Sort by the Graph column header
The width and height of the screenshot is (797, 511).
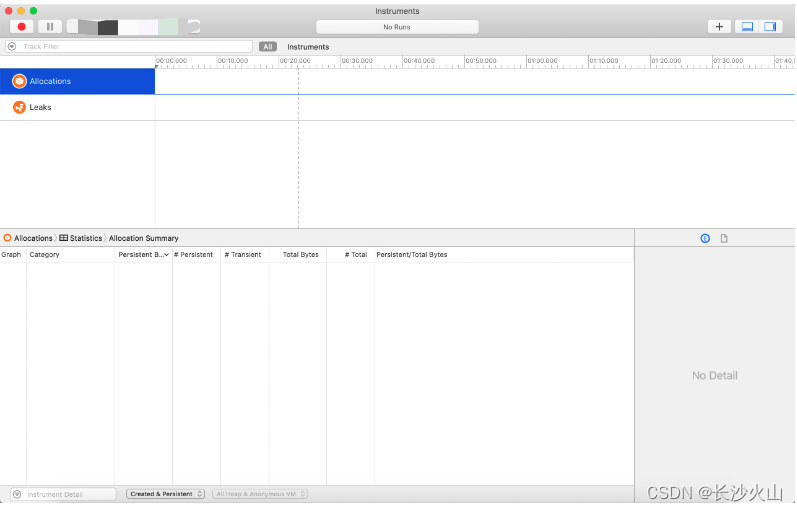click(x=11, y=255)
